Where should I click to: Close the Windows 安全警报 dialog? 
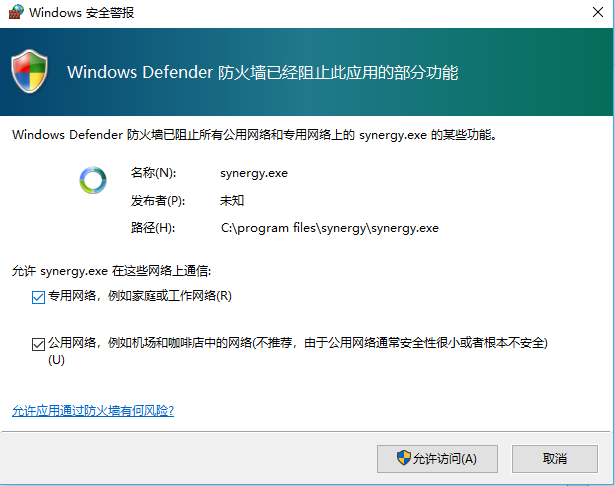598,13
